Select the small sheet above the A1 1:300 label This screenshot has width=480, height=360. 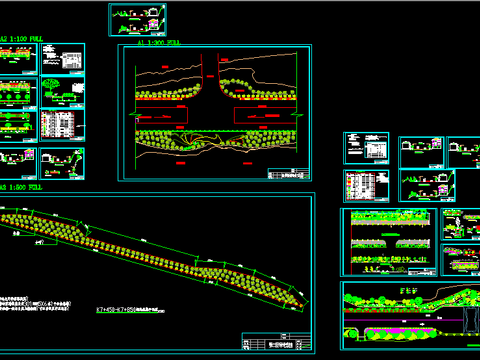[x=137, y=20]
